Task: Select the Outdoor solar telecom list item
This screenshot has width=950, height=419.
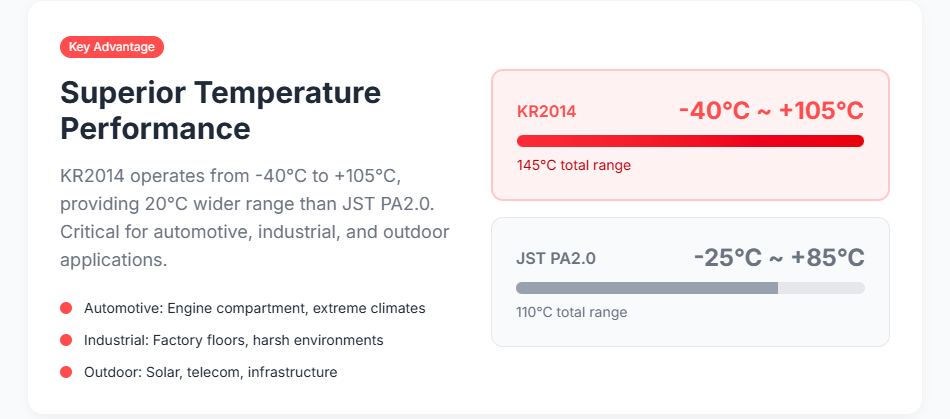Action: (x=210, y=372)
